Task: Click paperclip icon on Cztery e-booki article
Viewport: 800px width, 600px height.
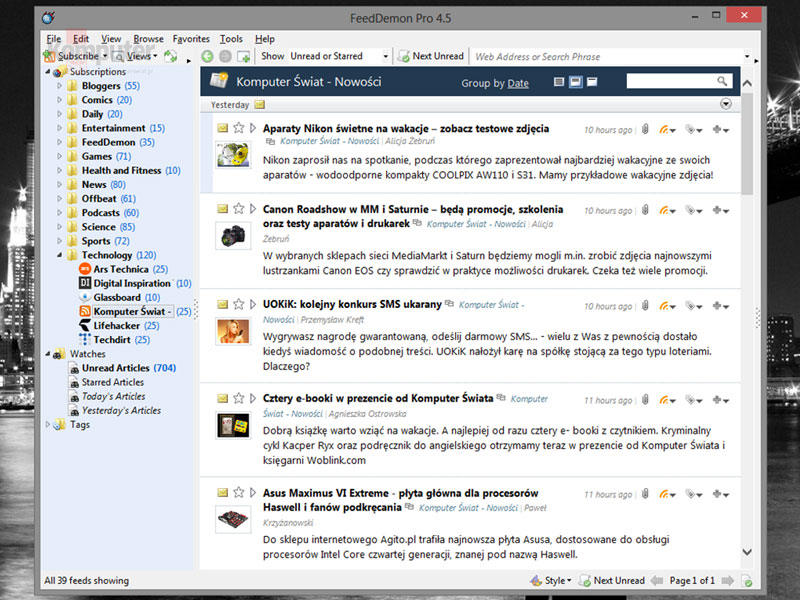Action: point(645,400)
